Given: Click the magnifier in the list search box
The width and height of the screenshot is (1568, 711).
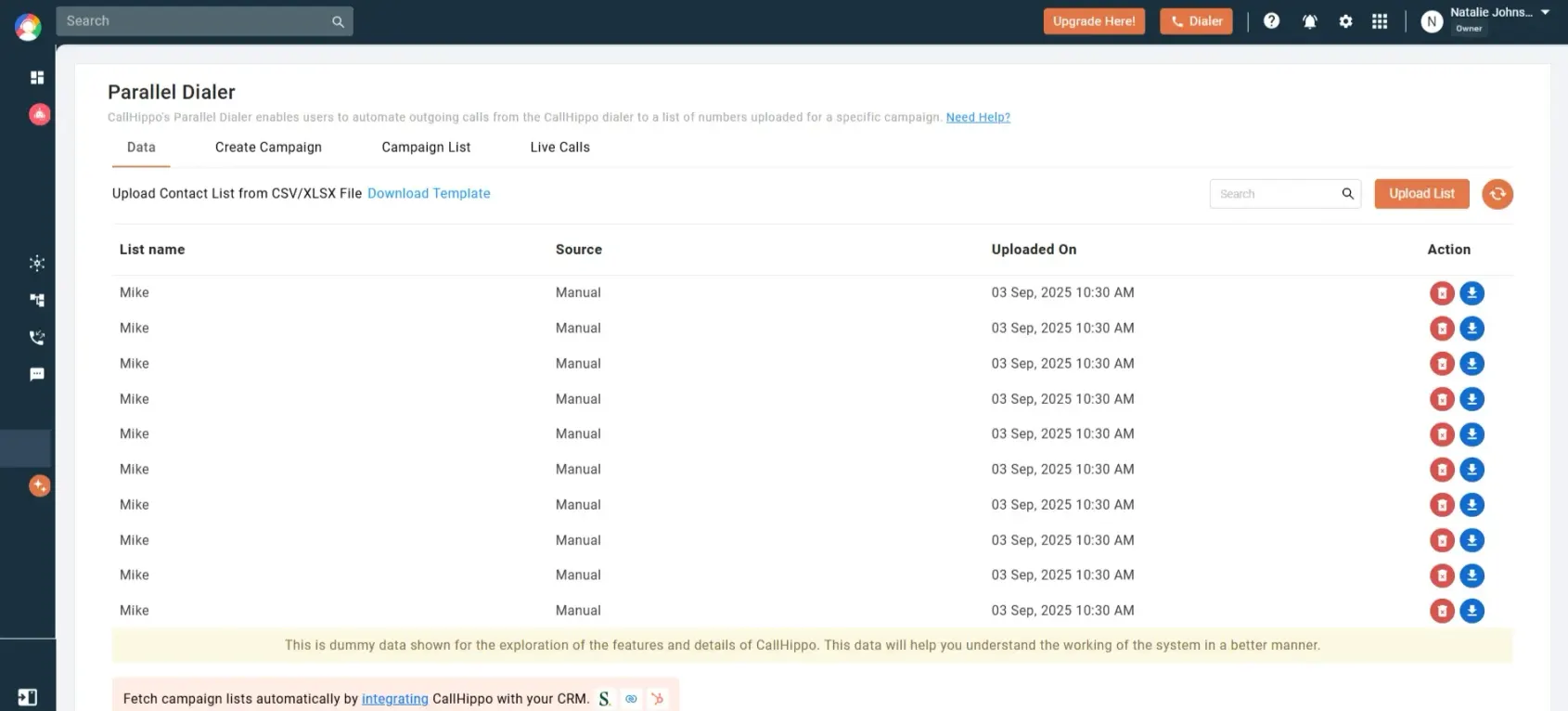Looking at the screenshot, I should coord(1347,193).
